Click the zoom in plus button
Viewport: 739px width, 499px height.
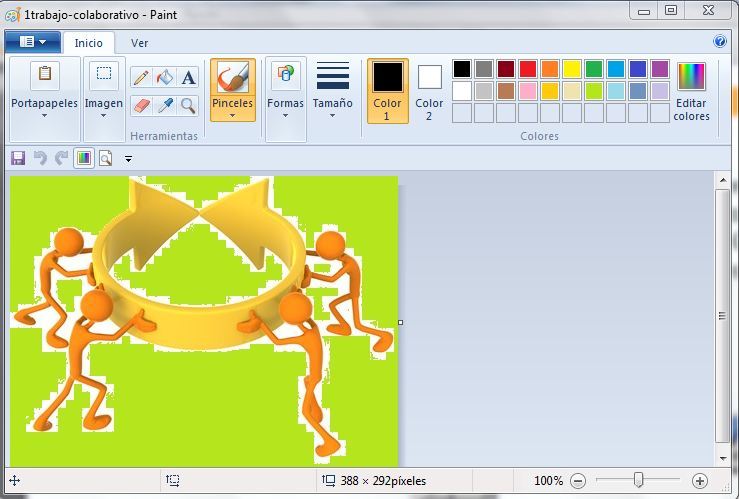pos(699,481)
